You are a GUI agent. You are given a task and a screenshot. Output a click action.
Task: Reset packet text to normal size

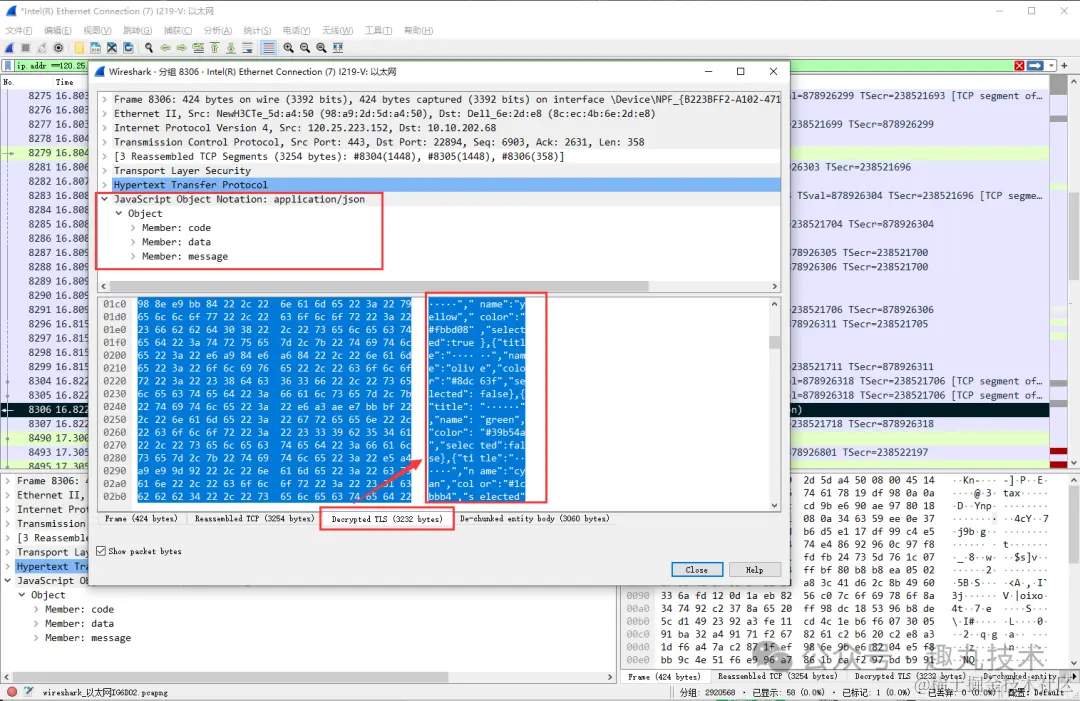coord(322,48)
